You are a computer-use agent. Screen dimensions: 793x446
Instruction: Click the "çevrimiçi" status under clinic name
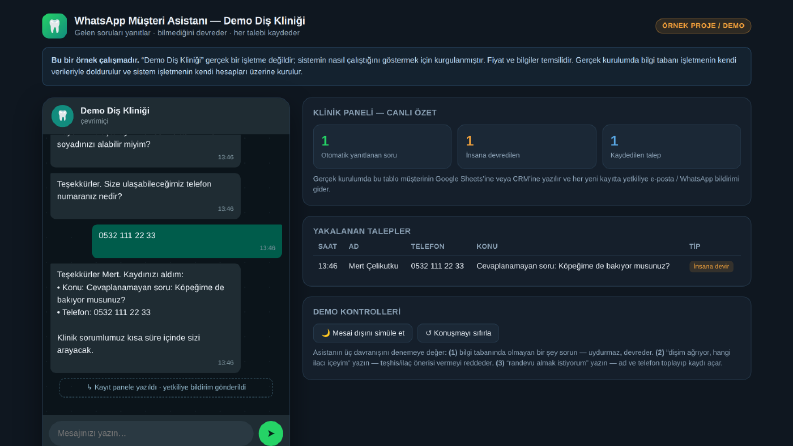[94, 121]
